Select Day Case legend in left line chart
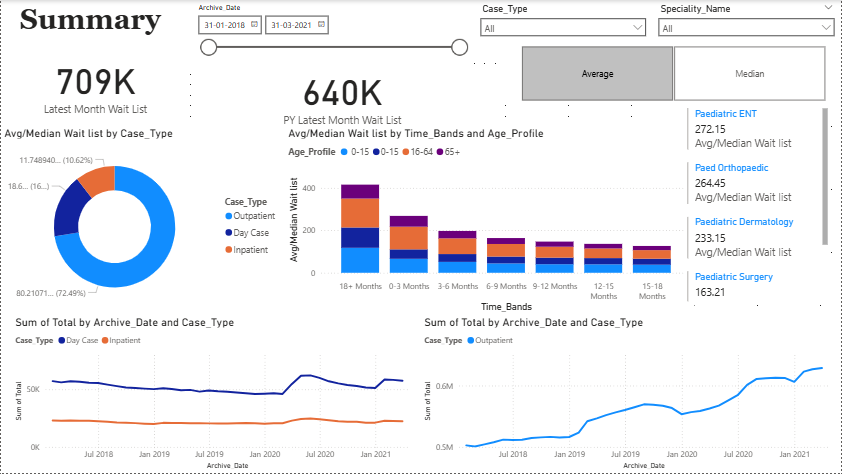 coord(78,340)
